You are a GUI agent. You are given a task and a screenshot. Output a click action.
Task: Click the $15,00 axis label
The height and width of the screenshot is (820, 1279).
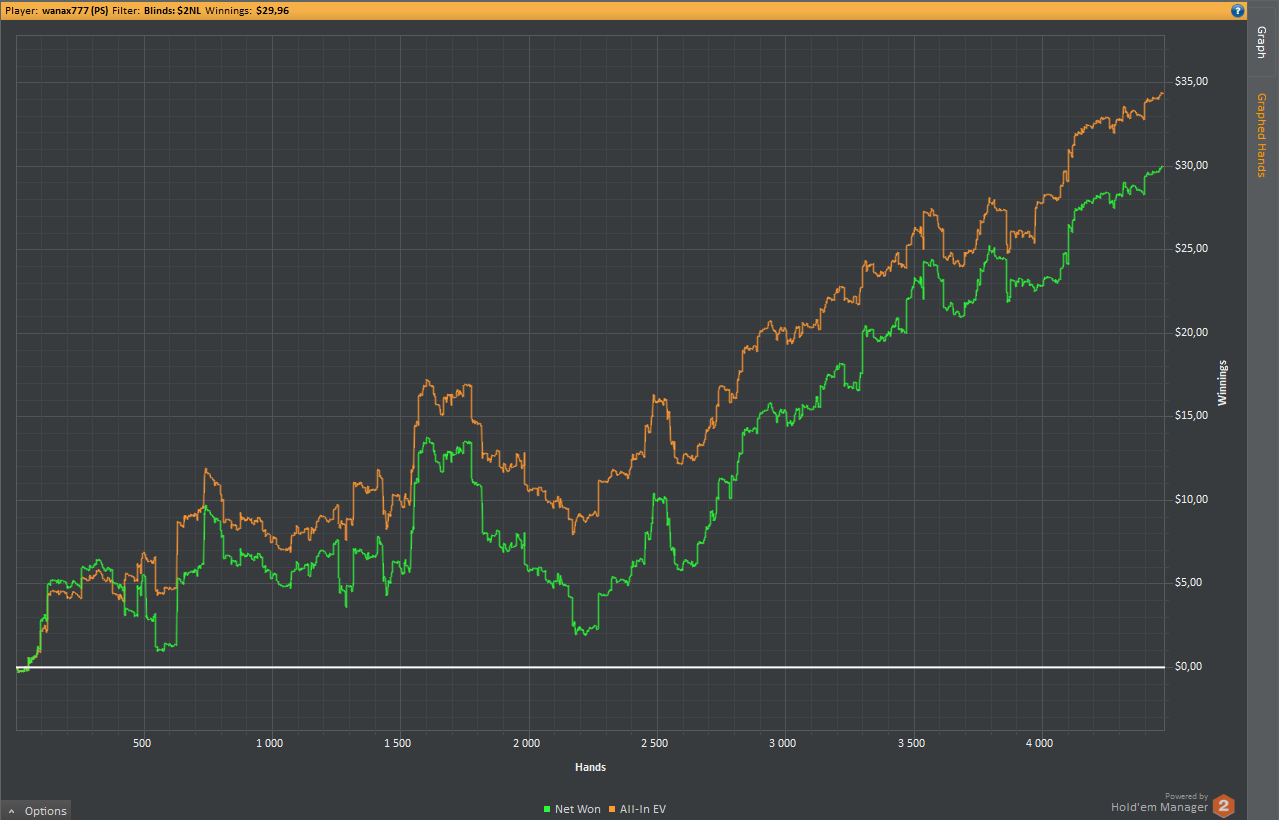(x=1191, y=415)
